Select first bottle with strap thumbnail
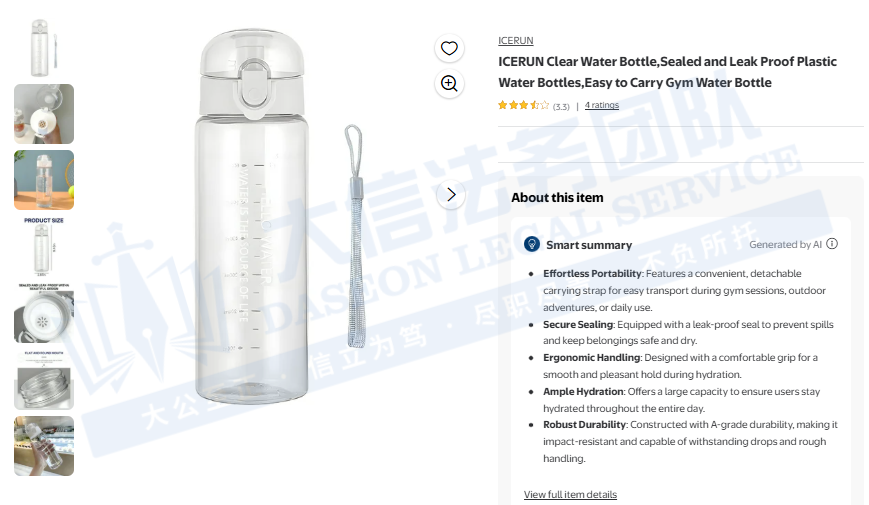This screenshot has height=505, width=869. point(44,48)
